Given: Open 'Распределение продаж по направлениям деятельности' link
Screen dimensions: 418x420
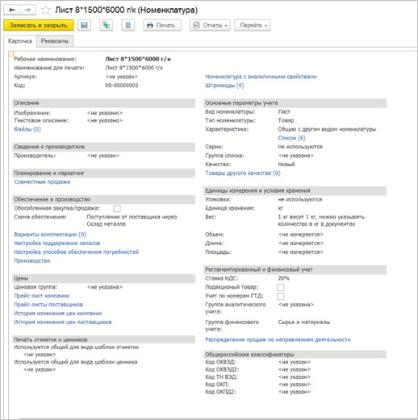Looking at the screenshot, I should [x=278, y=340].
